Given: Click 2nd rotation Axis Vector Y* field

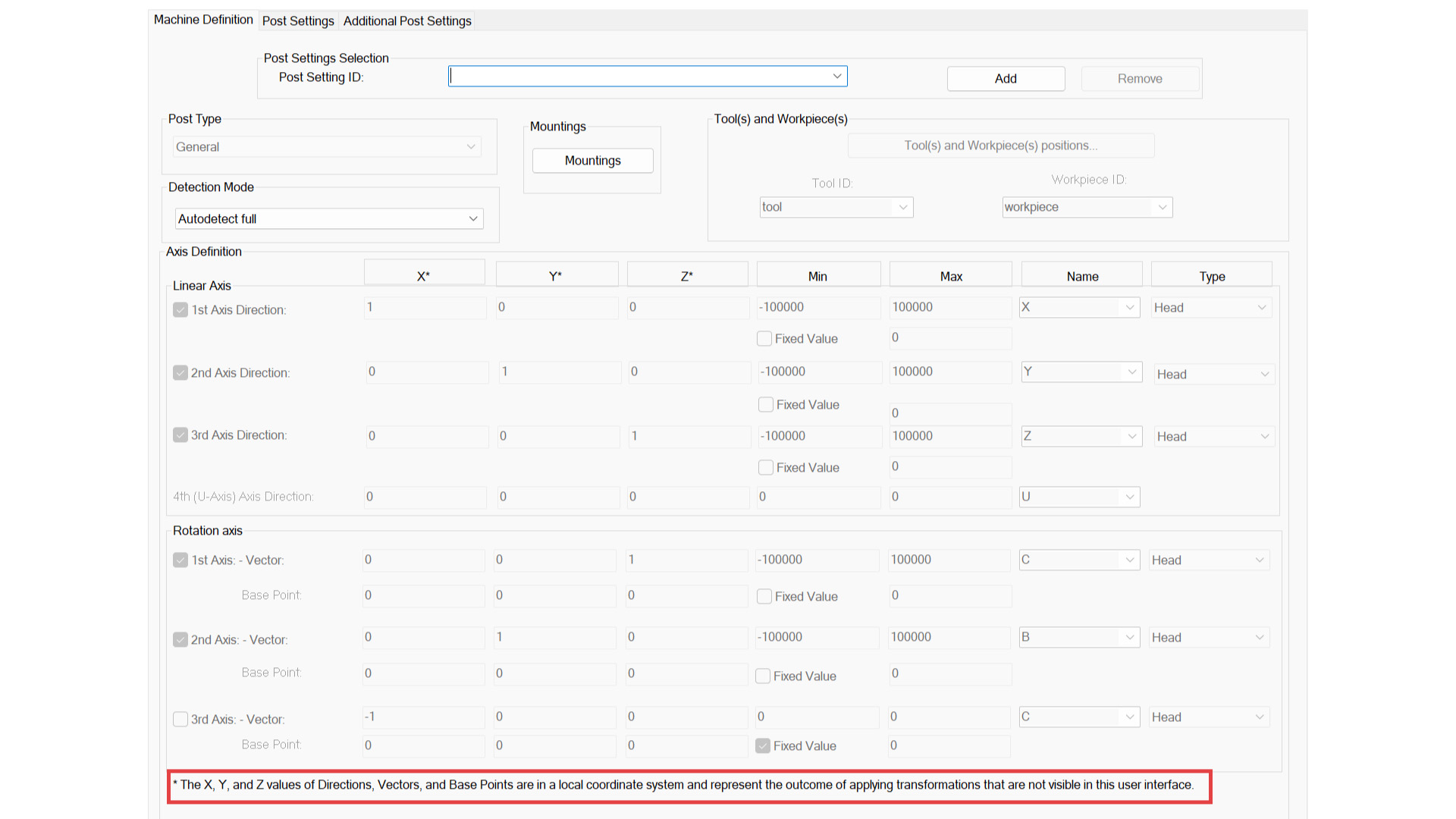Looking at the screenshot, I should tap(555, 637).
